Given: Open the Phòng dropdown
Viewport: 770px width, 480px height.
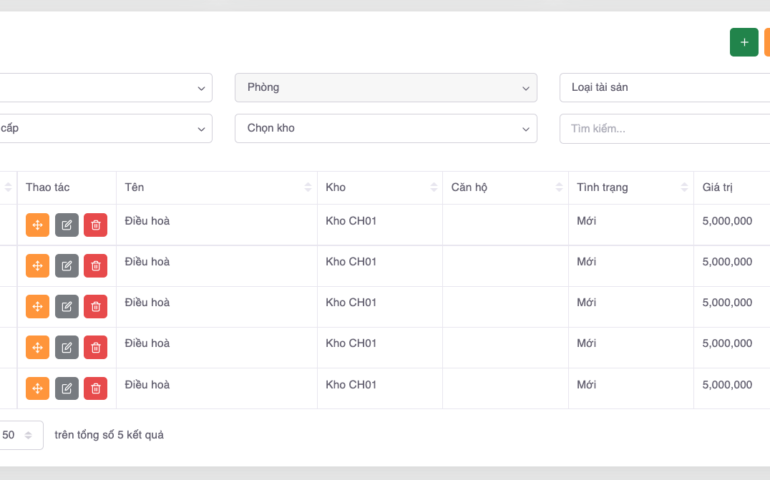Looking at the screenshot, I should (385, 88).
